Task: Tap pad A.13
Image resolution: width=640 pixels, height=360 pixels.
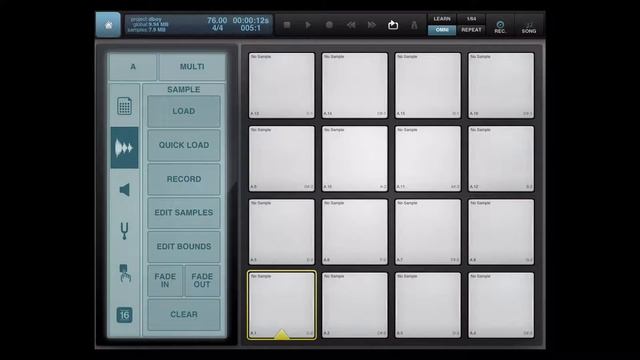Action: click(282, 85)
